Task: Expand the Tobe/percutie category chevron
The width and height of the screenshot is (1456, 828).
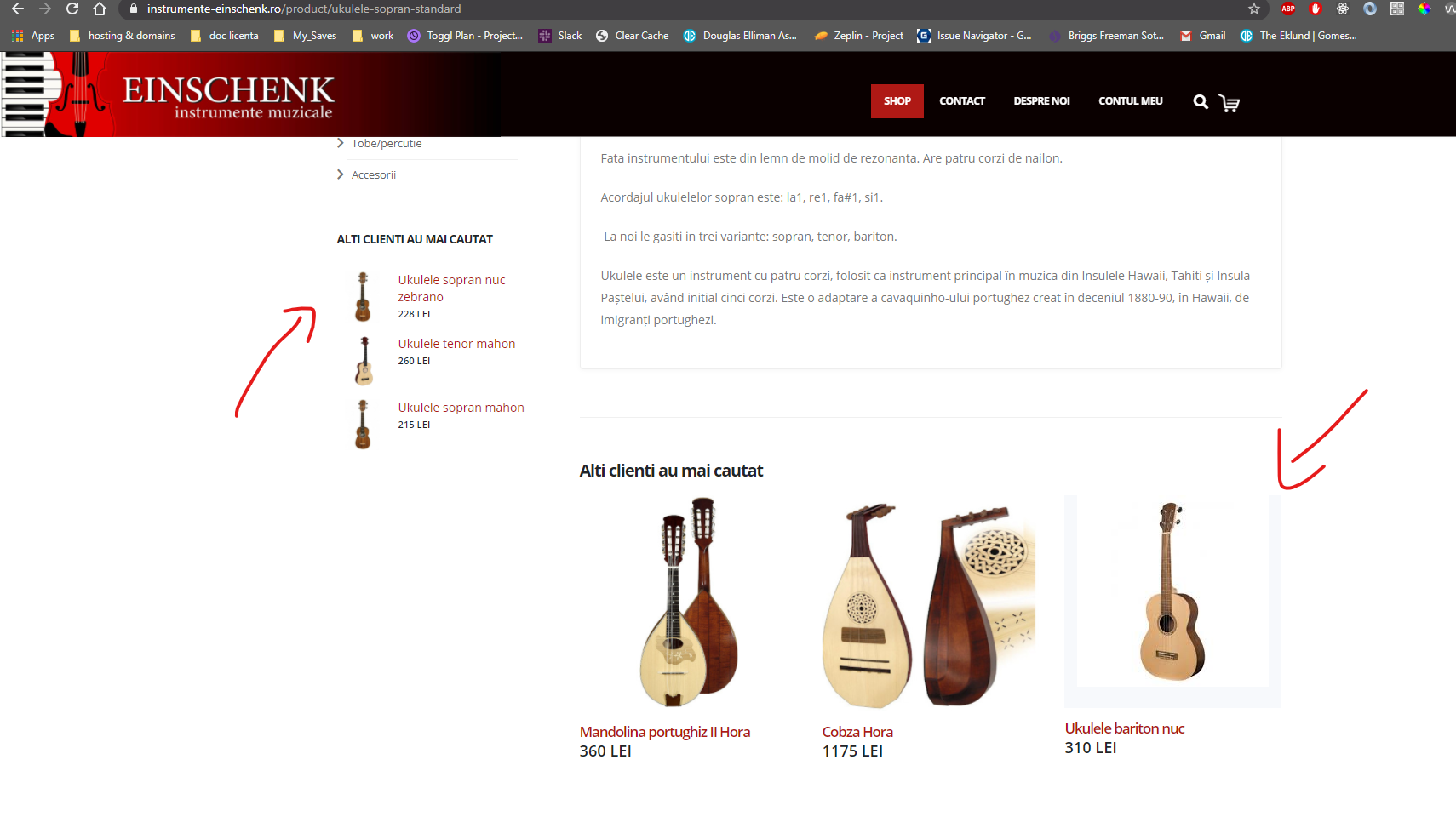Action: (x=341, y=143)
